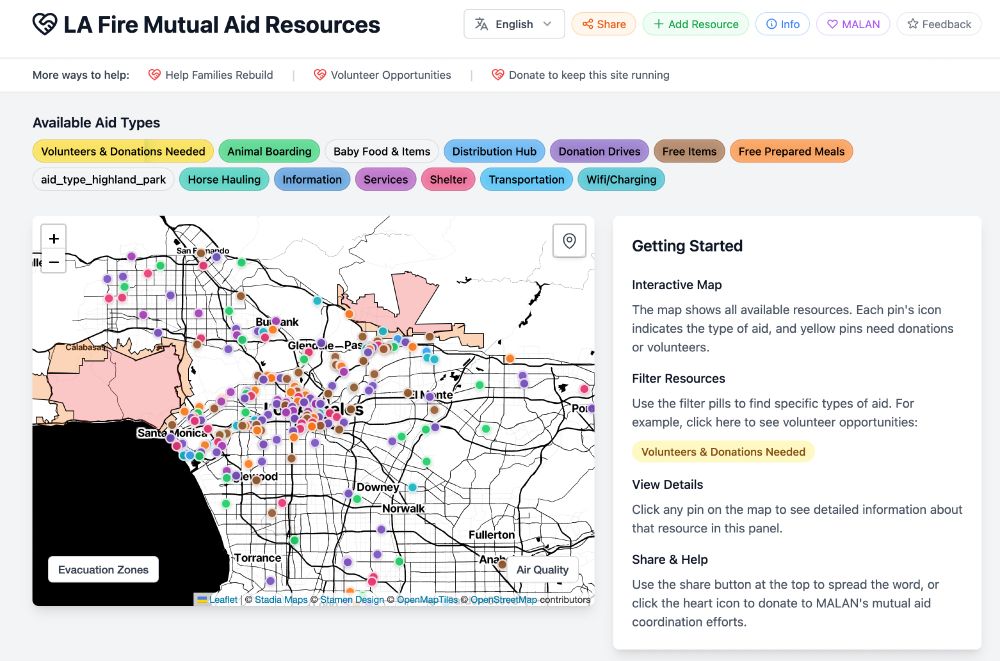Click the heart icon before Donate link
This screenshot has height=661, width=1000.
click(498, 75)
